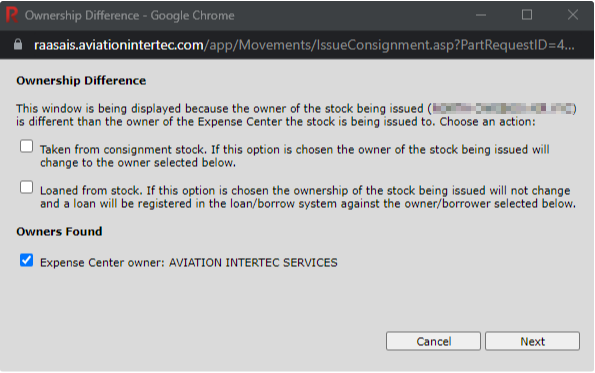Viewport: 595px width, 373px height.
Task: Click the red R application icon in title bar
Action: pos(12,15)
